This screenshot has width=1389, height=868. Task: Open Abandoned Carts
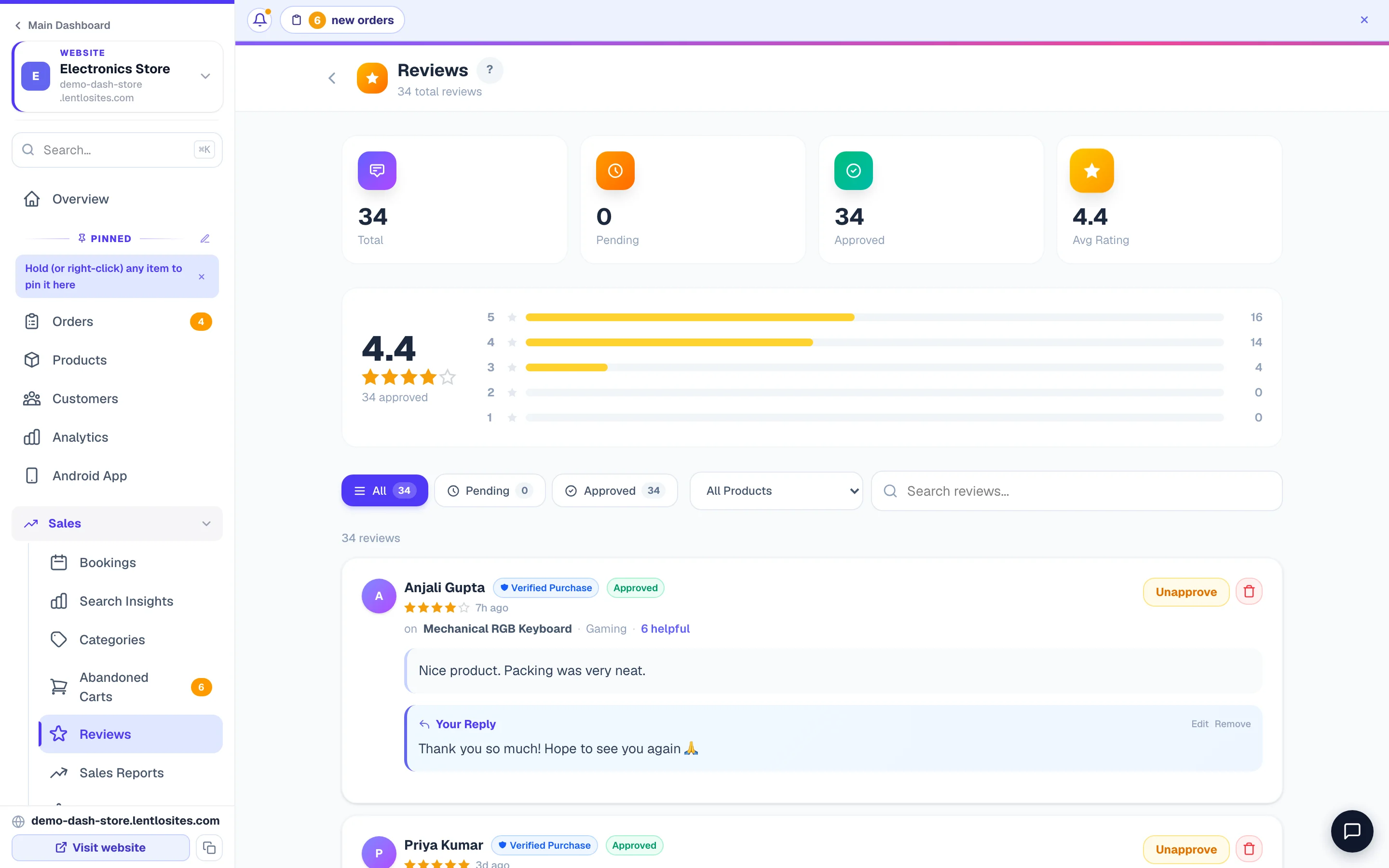point(131,687)
